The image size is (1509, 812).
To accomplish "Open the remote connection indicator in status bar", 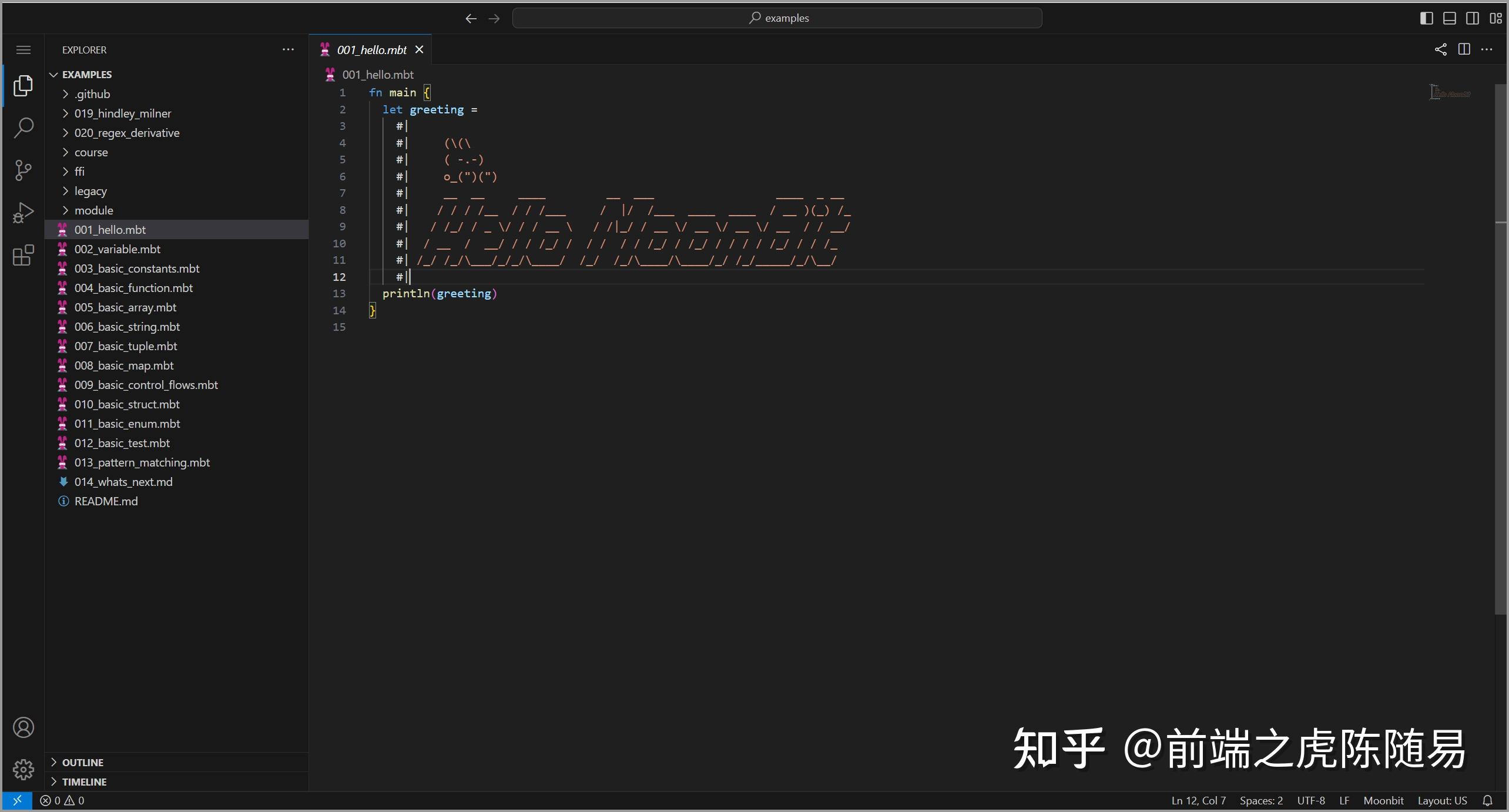I will 17,800.
